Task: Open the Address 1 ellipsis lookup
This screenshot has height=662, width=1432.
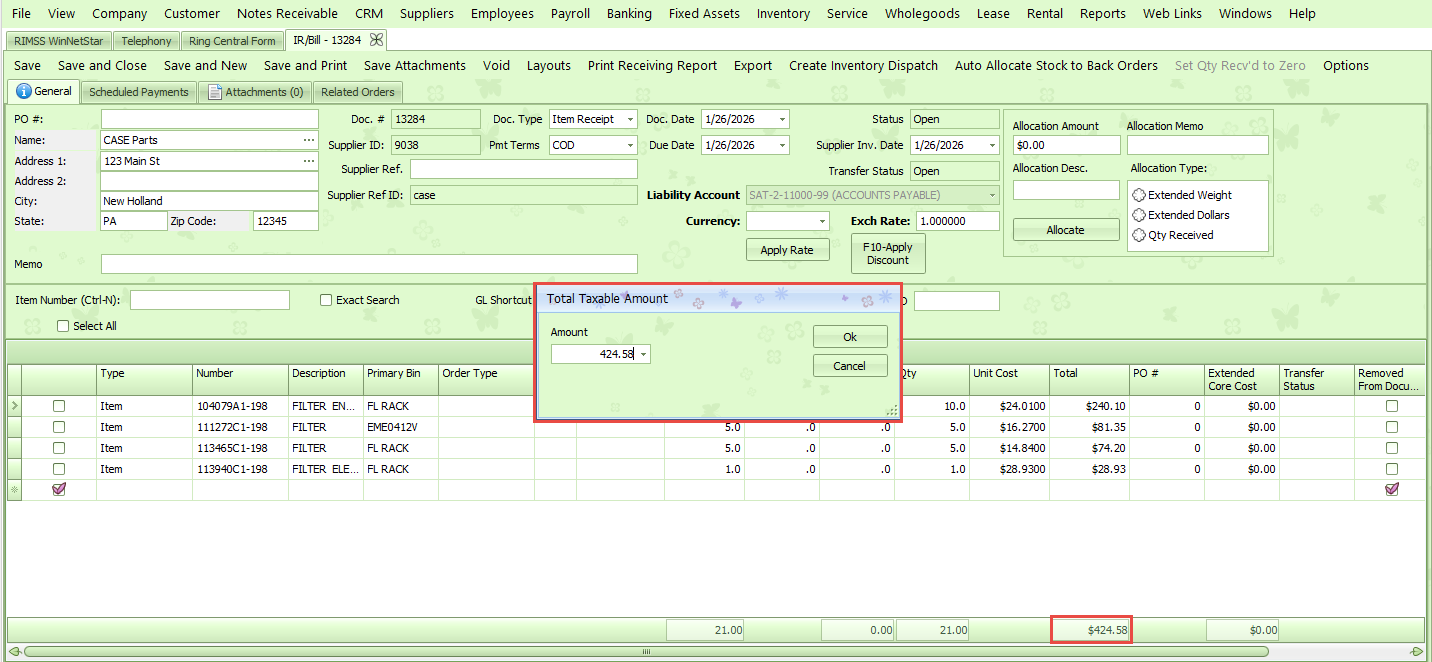Action: (x=309, y=161)
